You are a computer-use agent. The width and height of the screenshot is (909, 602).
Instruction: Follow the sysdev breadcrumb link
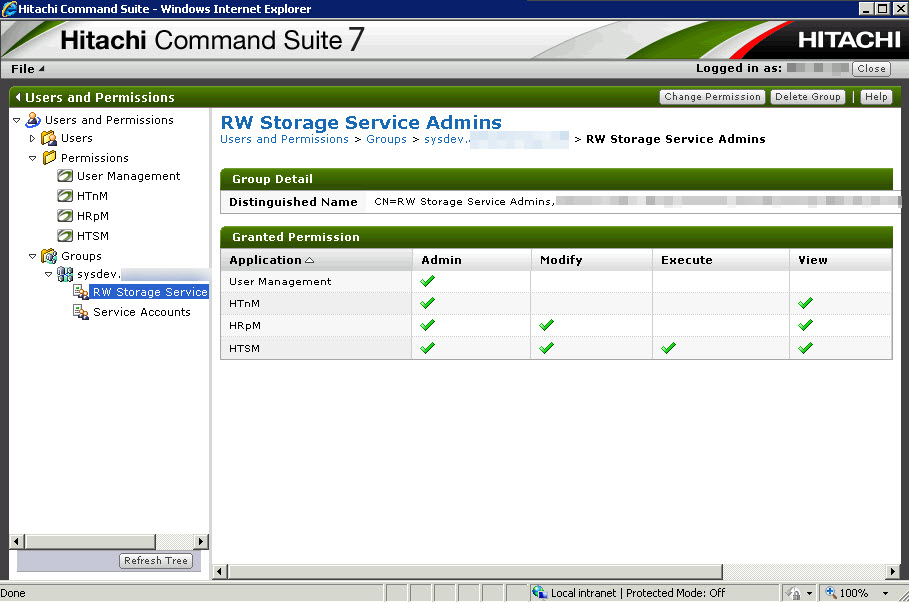click(446, 139)
